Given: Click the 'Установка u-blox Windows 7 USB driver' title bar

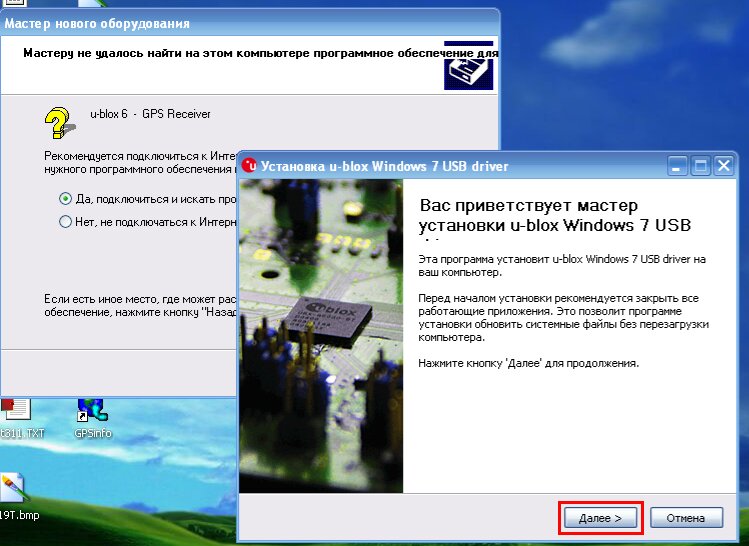Looking at the screenshot, I should tap(487, 166).
